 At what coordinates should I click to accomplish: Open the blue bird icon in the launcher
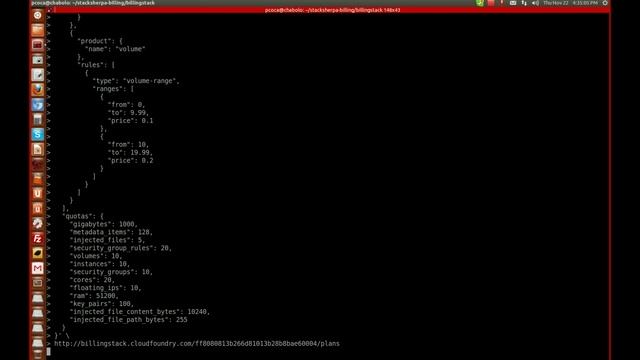[38, 105]
